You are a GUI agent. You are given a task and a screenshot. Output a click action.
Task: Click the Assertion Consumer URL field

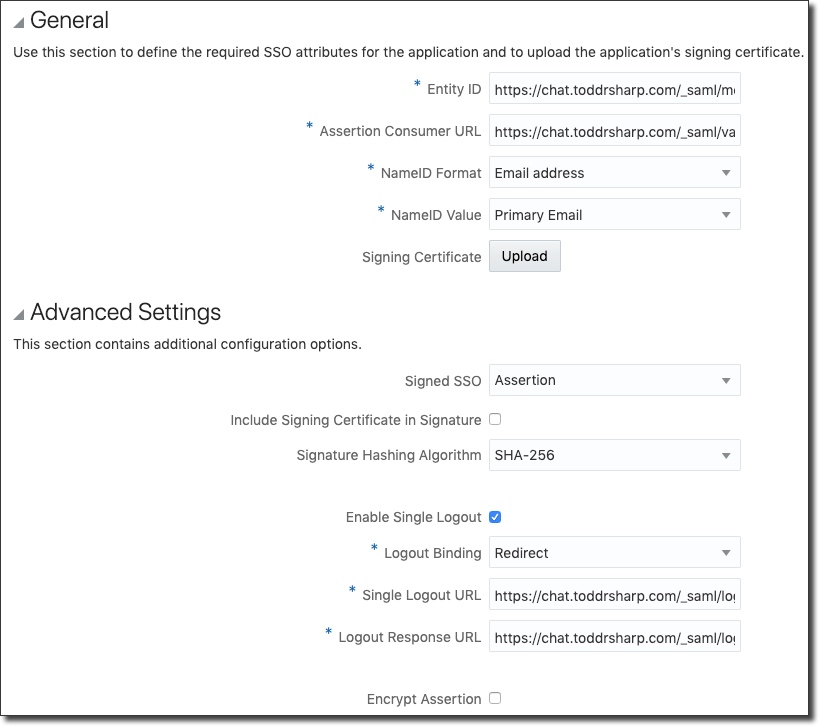point(614,131)
